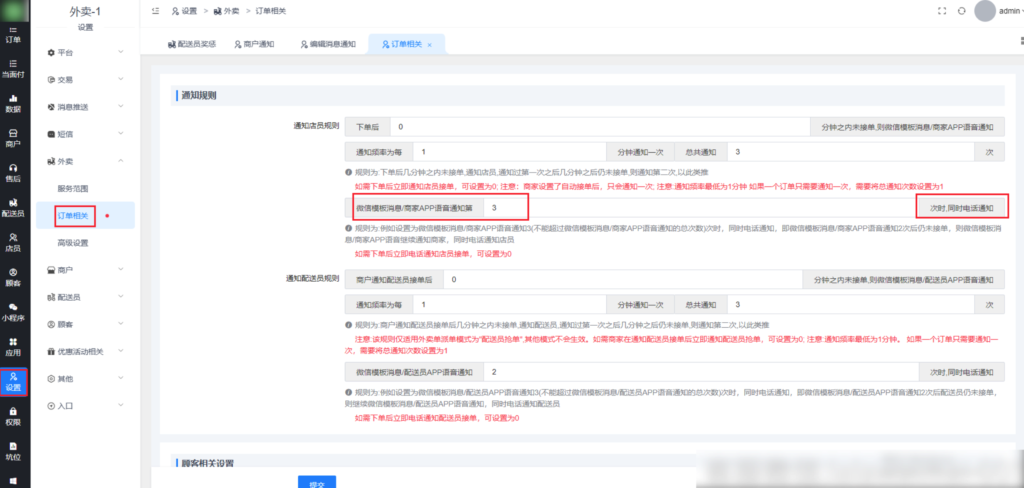Focus the 微信模板消息/配送员APP语音通知 input
The image size is (1024, 488).
pos(703,372)
